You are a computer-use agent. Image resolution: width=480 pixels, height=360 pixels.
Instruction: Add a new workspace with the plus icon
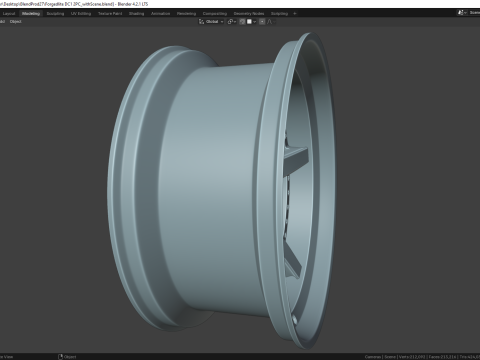point(295,14)
